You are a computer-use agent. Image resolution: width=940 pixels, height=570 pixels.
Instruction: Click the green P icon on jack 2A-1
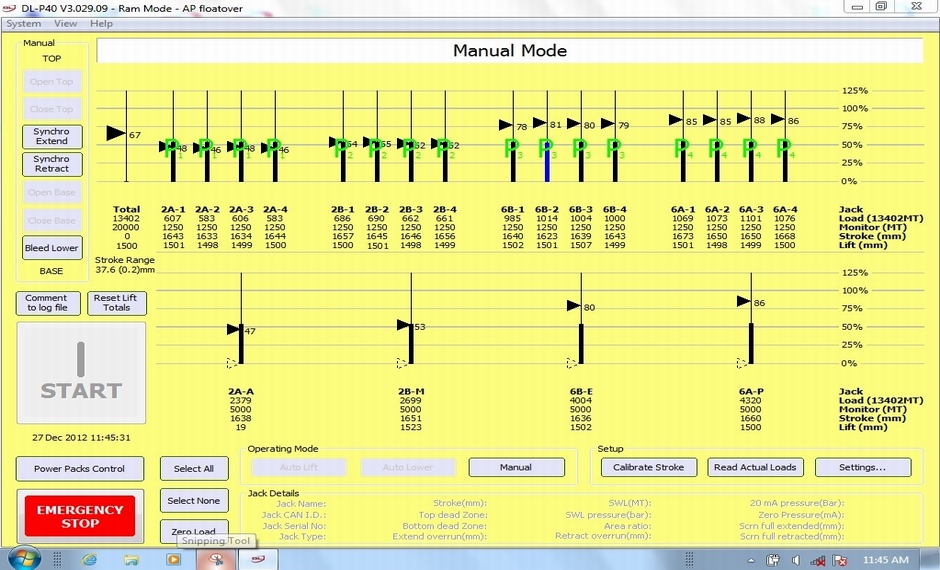coord(169,148)
